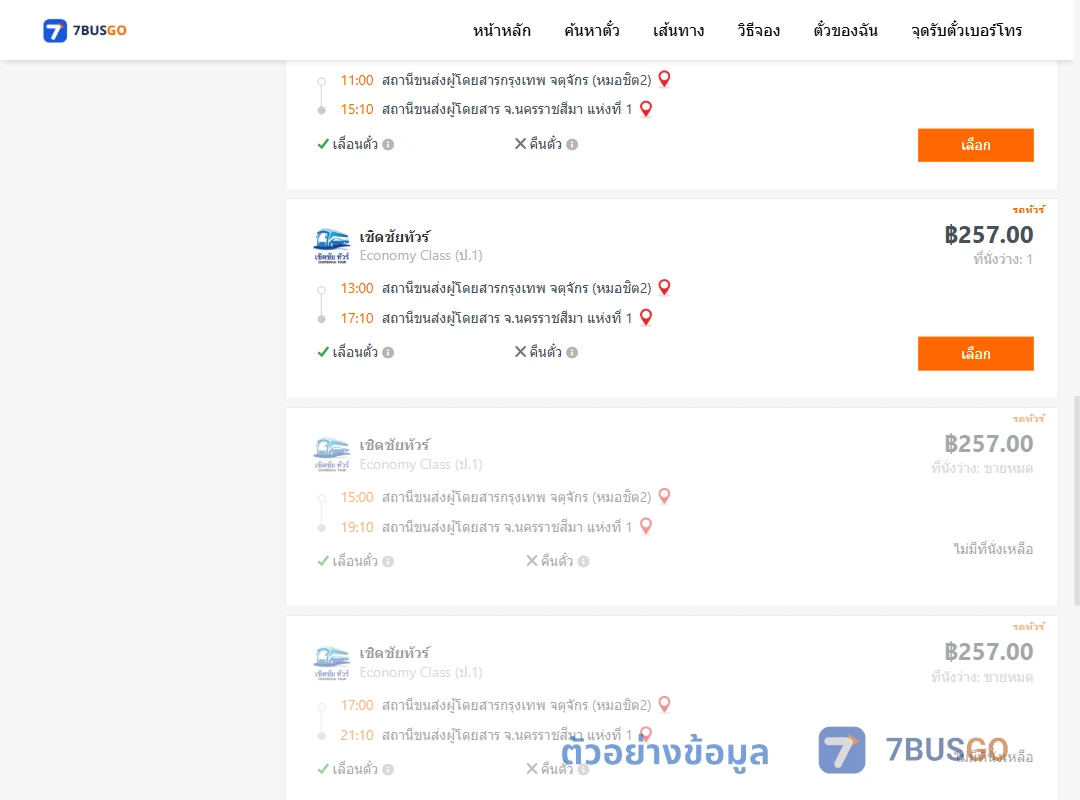Click the 21:10 arrival time
Screen dimensions: 1080x800
pyautogui.click(x=357, y=735)
